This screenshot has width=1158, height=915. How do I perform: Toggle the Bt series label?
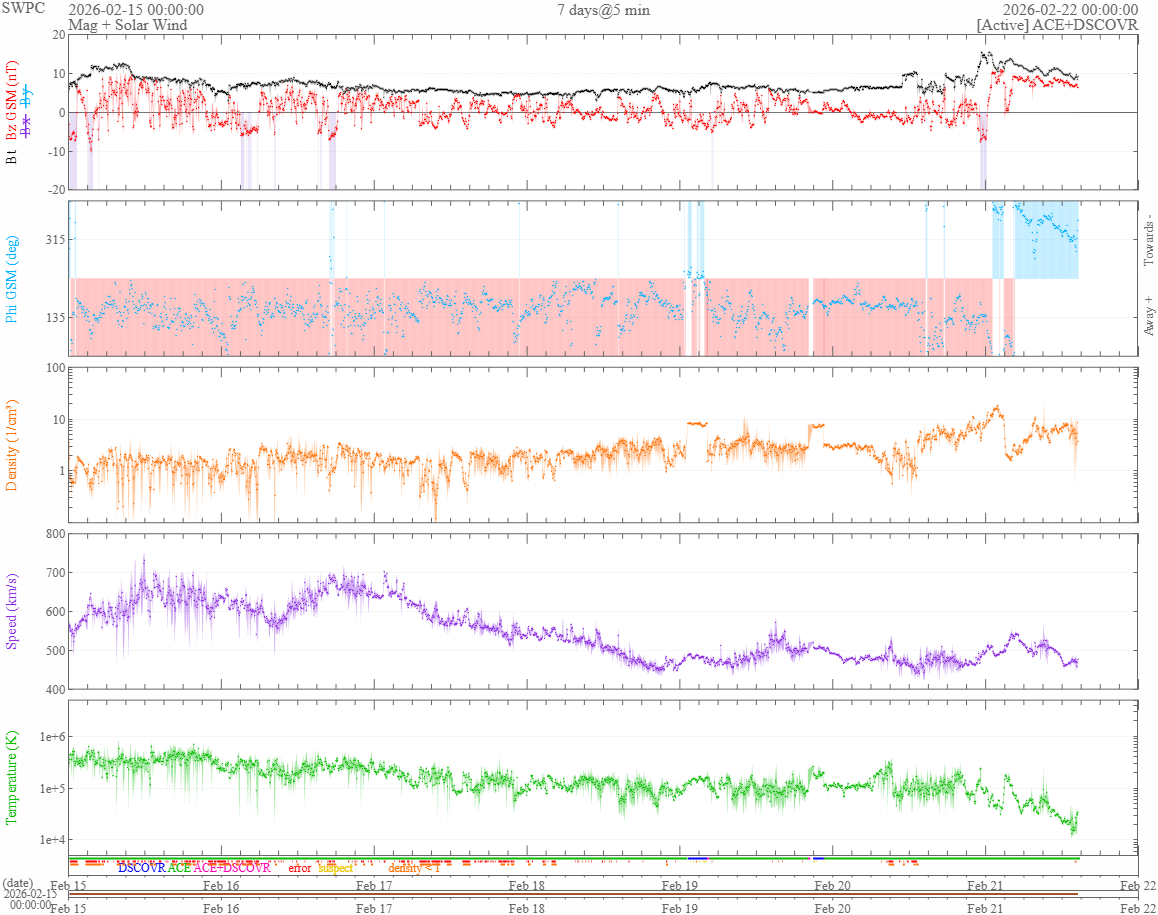point(11,157)
